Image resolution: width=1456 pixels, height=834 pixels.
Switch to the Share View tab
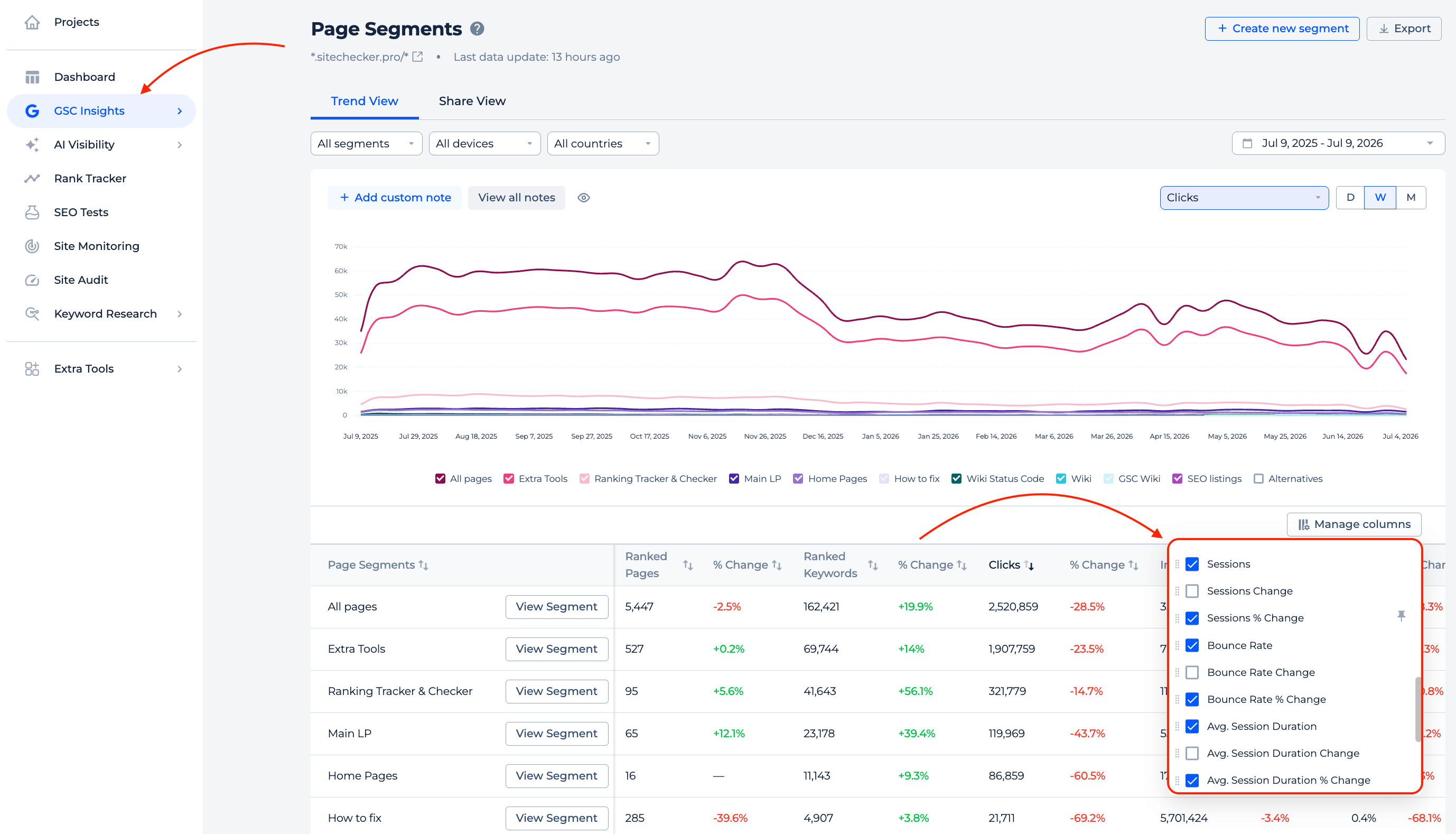pyautogui.click(x=472, y=101)
